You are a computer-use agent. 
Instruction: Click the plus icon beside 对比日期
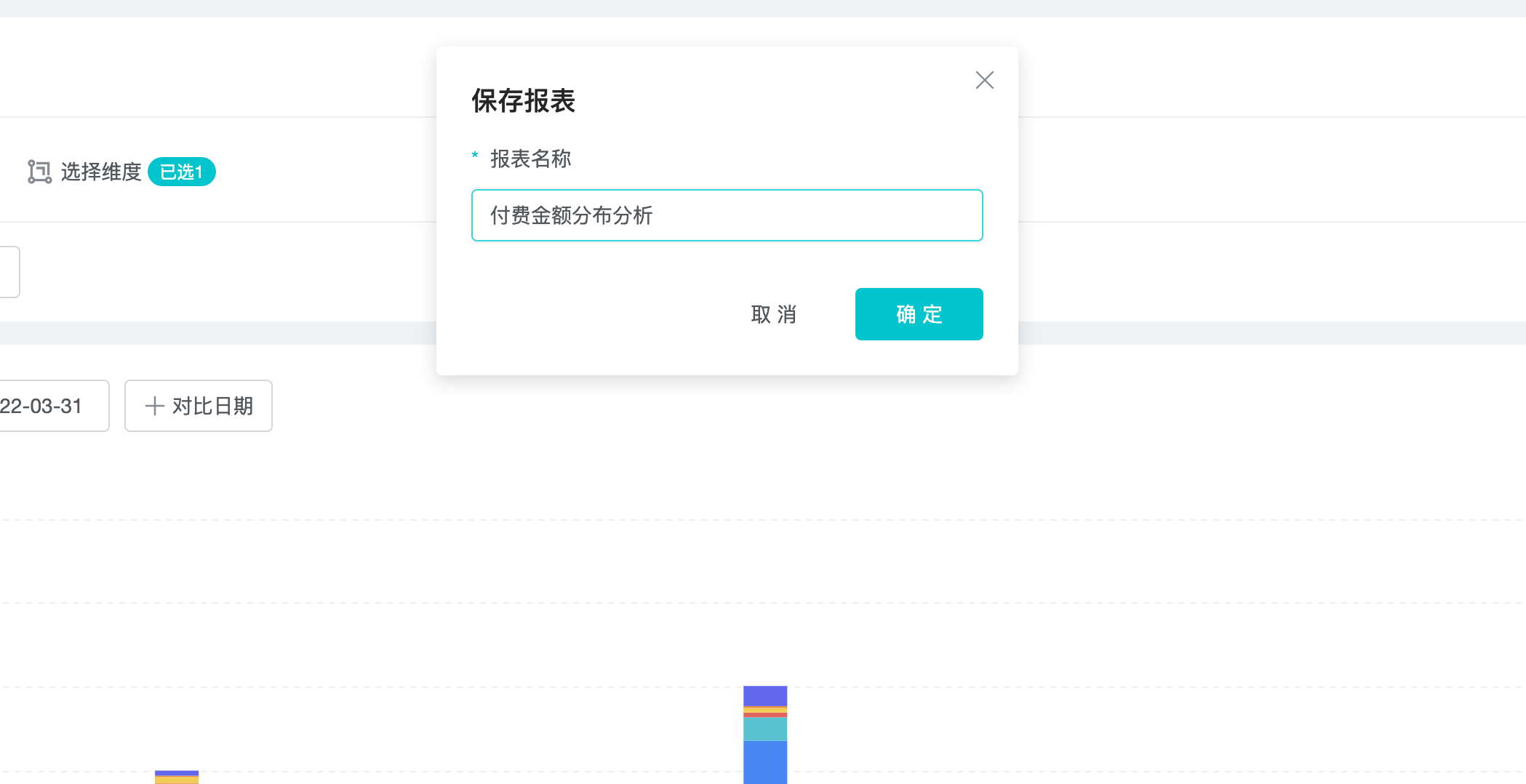pyautogui.click(x=154, y=406)
